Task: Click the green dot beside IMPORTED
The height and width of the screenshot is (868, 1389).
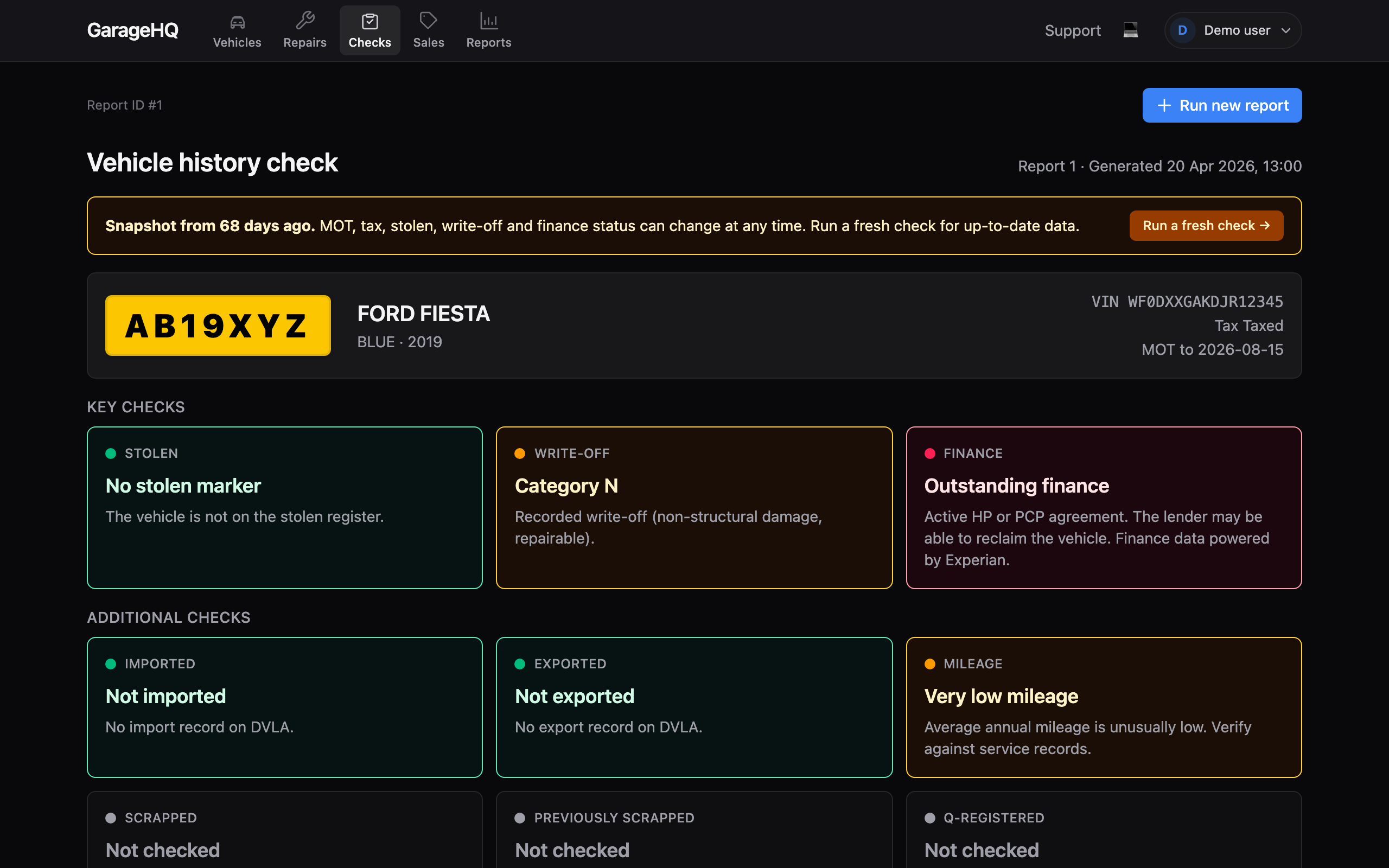Action: [x=111, y=664]
